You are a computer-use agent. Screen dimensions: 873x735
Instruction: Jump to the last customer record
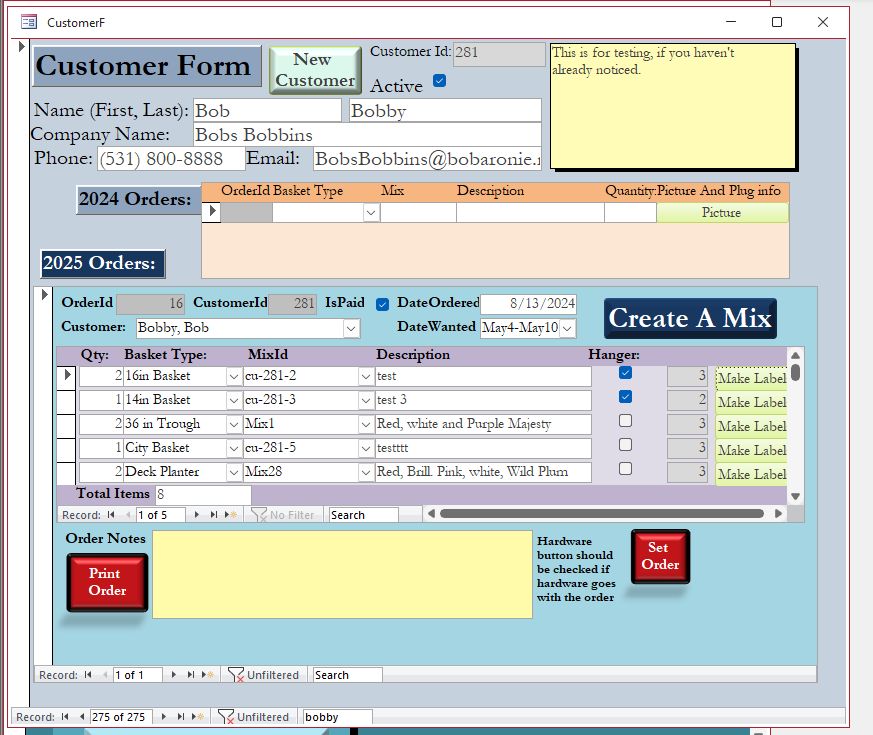(x=181, y=716)
